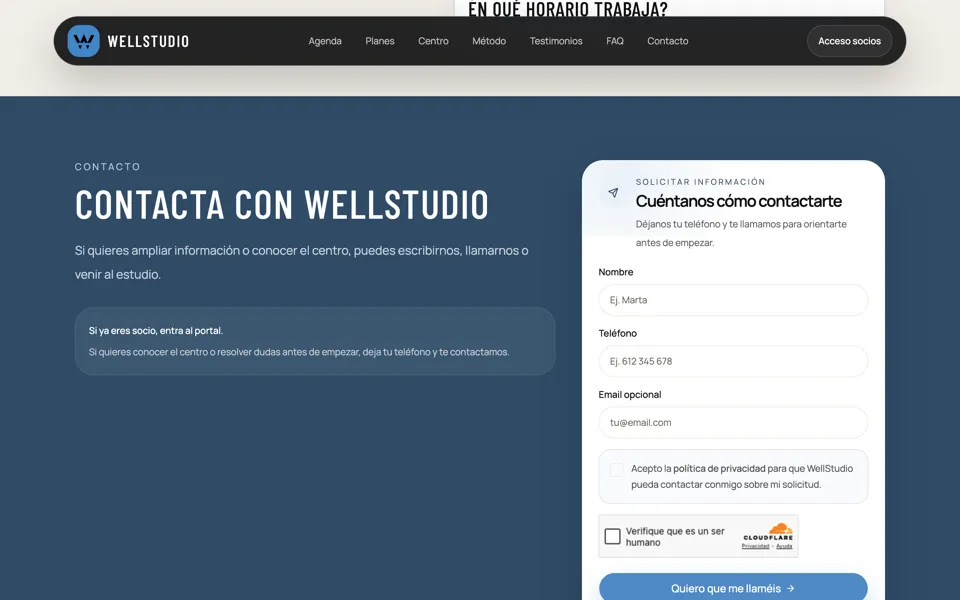Click the Cloudflare Ayuda link
The width and height of the screenshot is (960, 600).
(784, 546)
